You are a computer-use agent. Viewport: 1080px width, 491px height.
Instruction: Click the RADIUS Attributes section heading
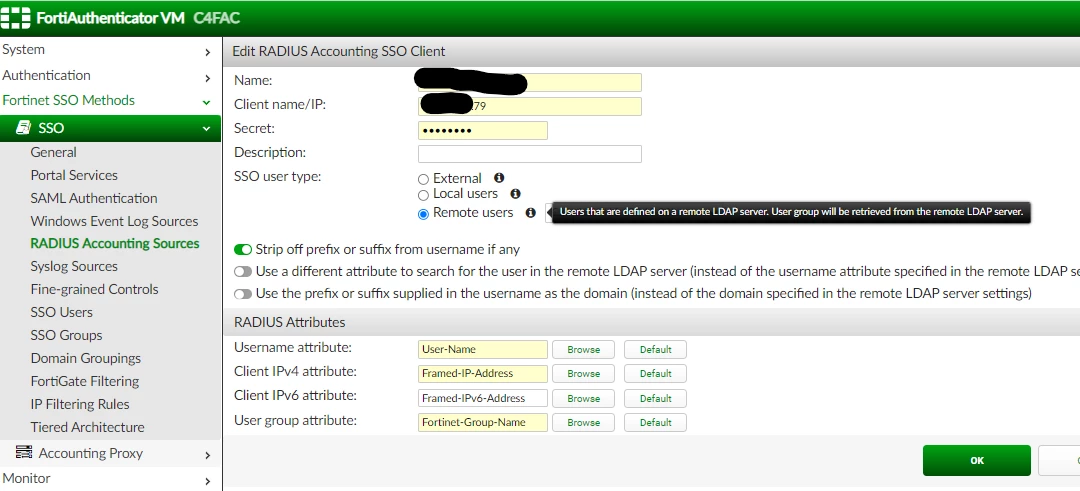pos(289,322)
